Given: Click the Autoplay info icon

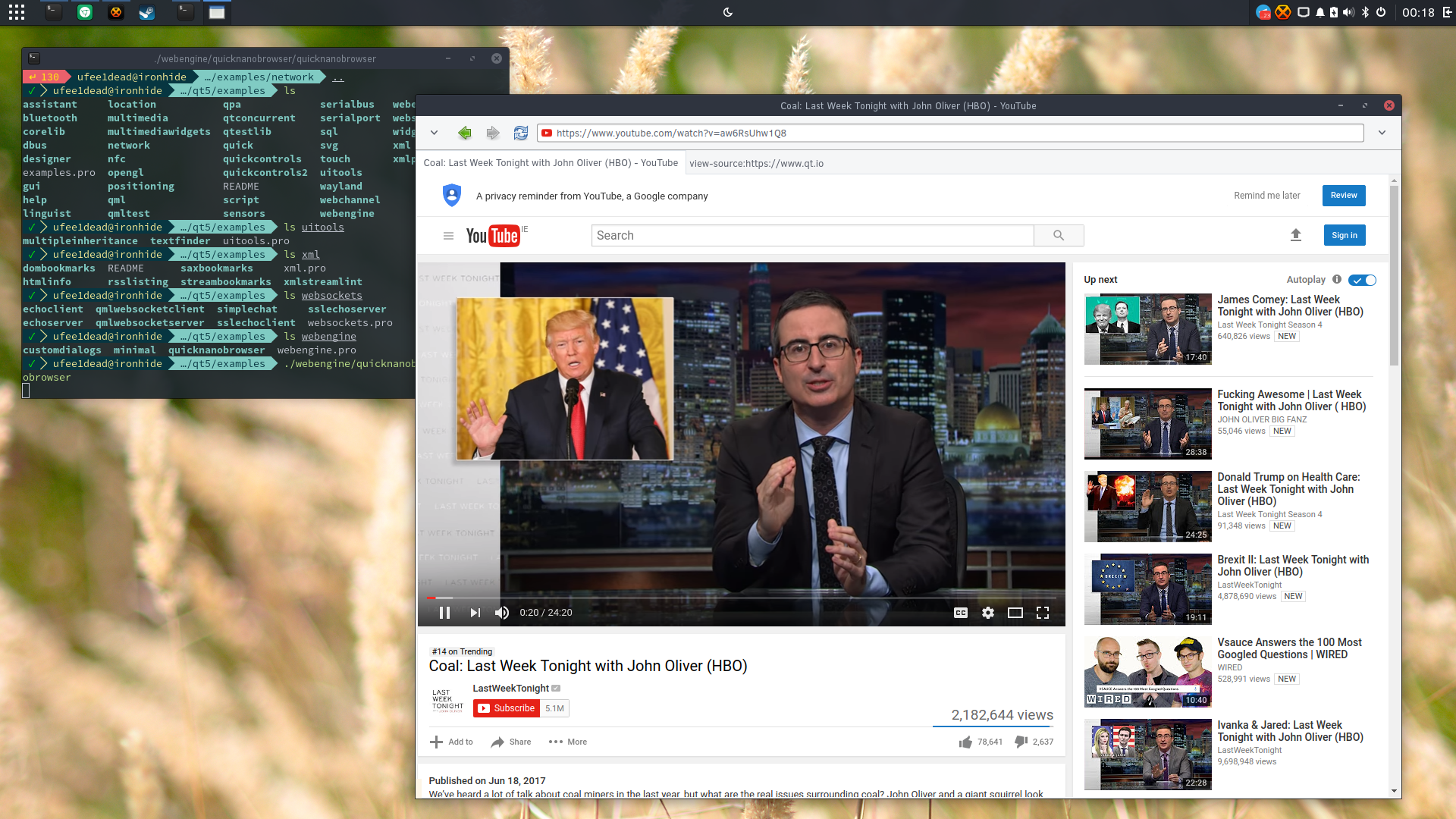Looking at the screenshot, I should (x=1337, y=279).
